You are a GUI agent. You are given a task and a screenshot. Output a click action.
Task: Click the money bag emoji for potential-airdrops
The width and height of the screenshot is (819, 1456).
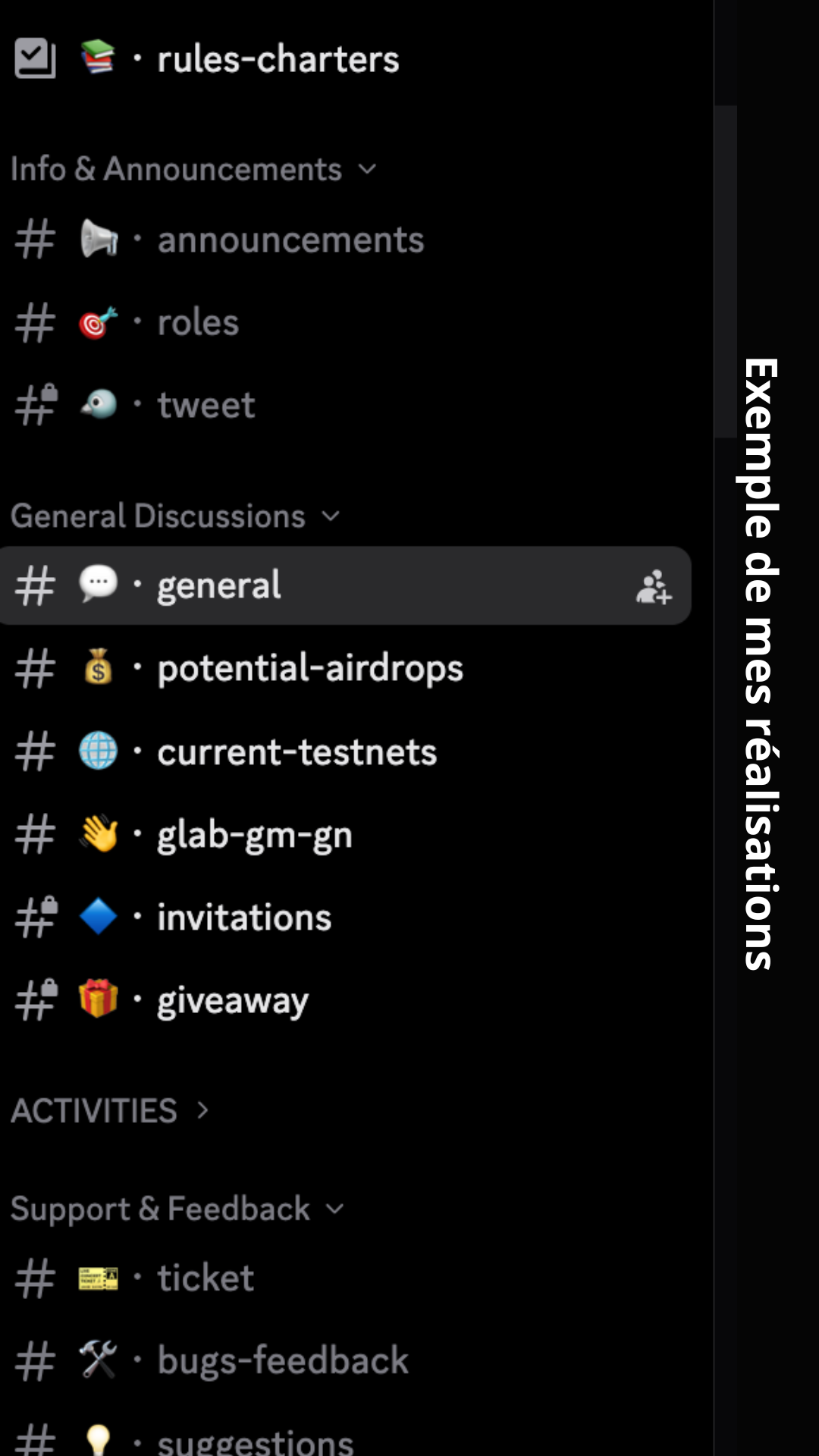point(99,668)
